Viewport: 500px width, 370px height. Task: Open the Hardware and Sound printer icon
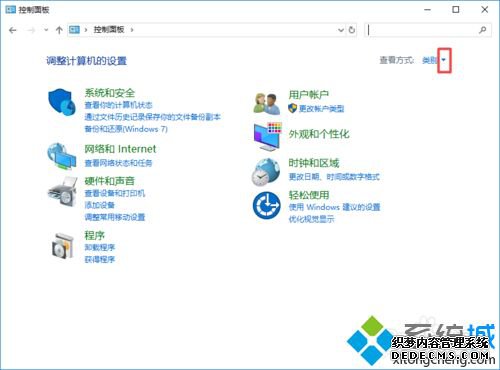[63, 192]
